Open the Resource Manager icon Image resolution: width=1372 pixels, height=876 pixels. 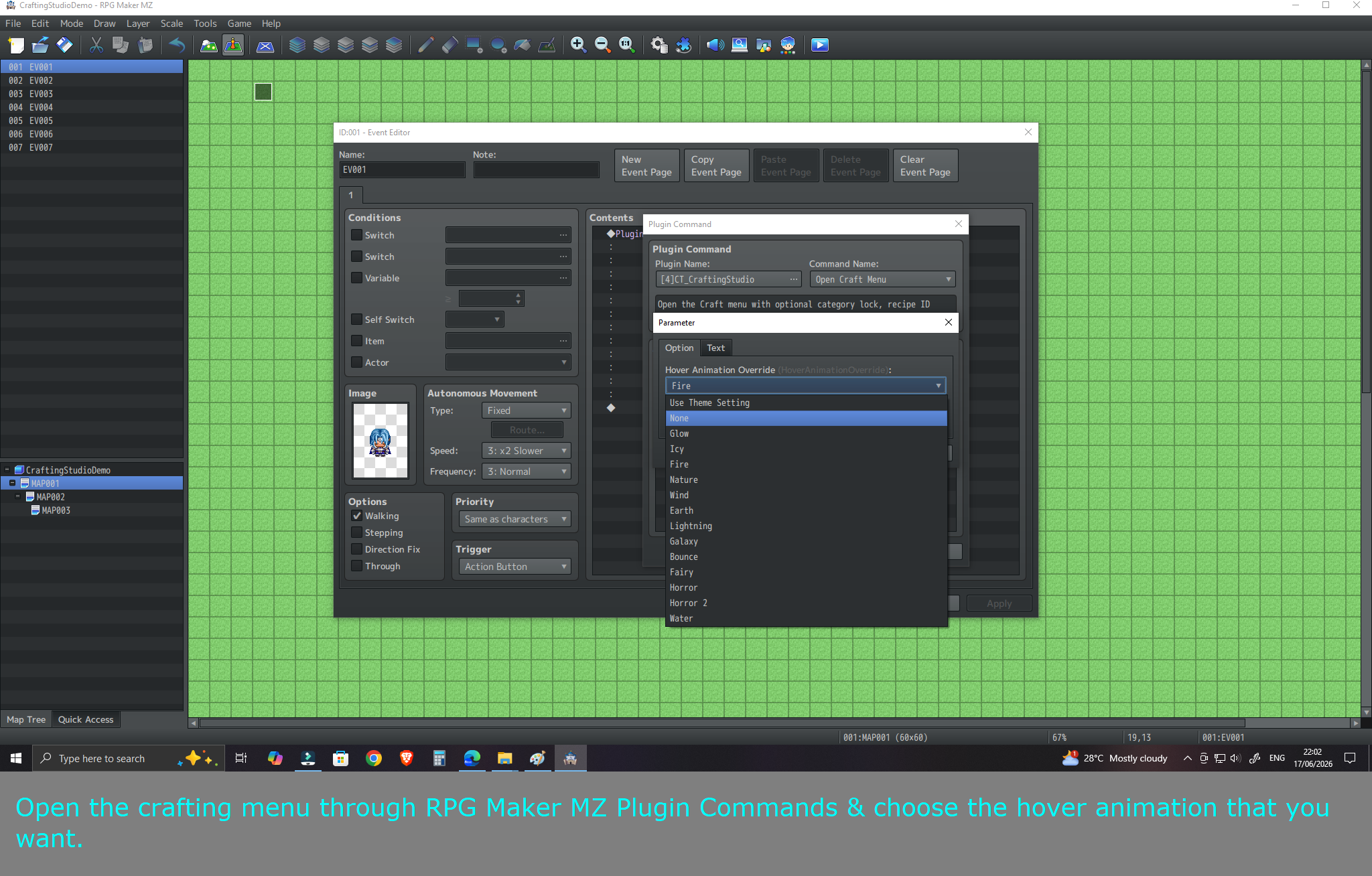764,45
